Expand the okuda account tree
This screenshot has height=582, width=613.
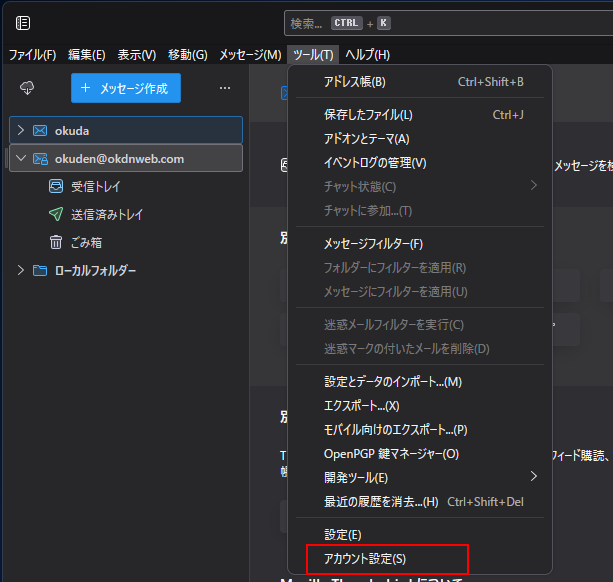[x=21, y=130]
